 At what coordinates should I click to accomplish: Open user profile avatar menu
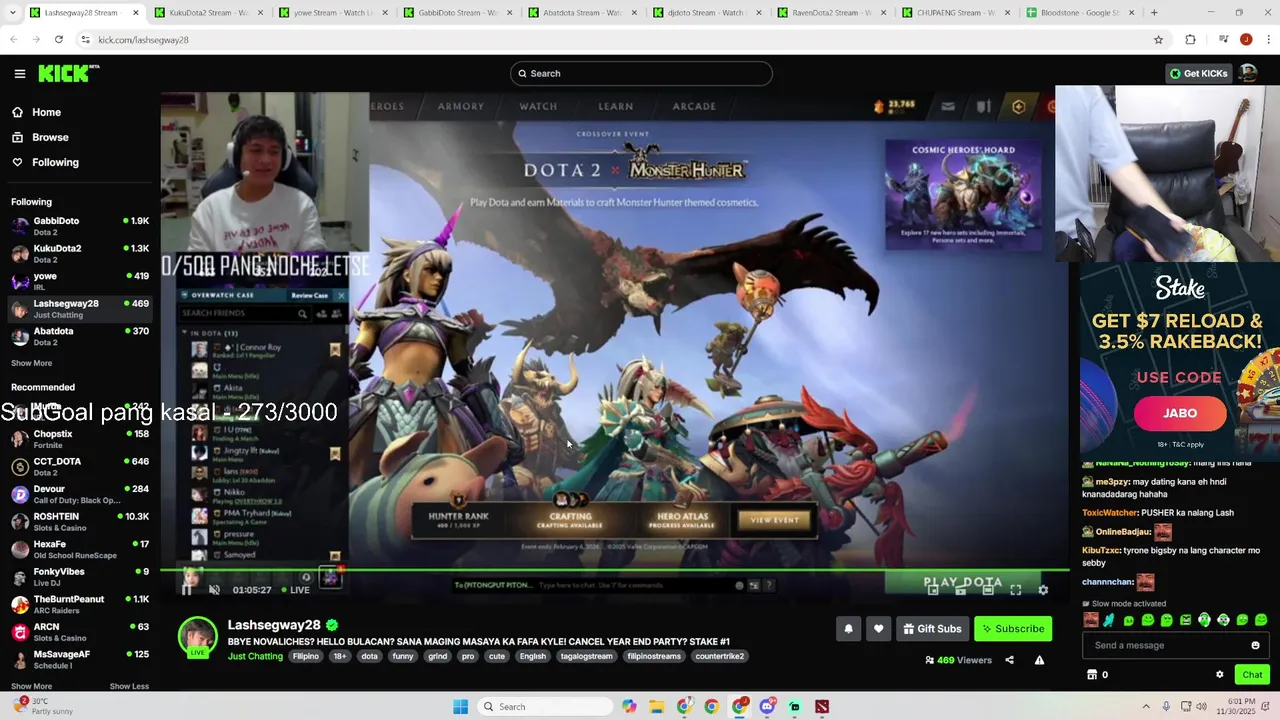pyautogui.click(x=1248, y=73)
